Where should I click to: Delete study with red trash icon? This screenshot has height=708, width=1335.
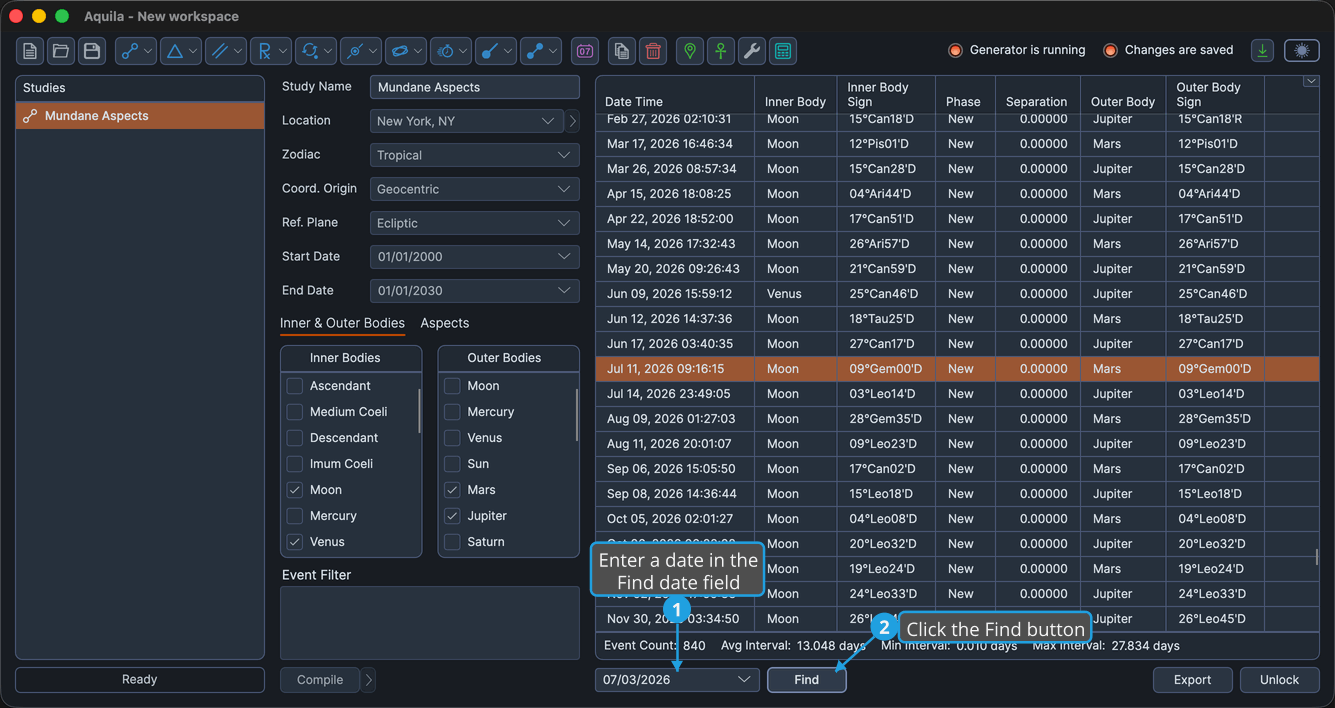[x=653, y=51]
